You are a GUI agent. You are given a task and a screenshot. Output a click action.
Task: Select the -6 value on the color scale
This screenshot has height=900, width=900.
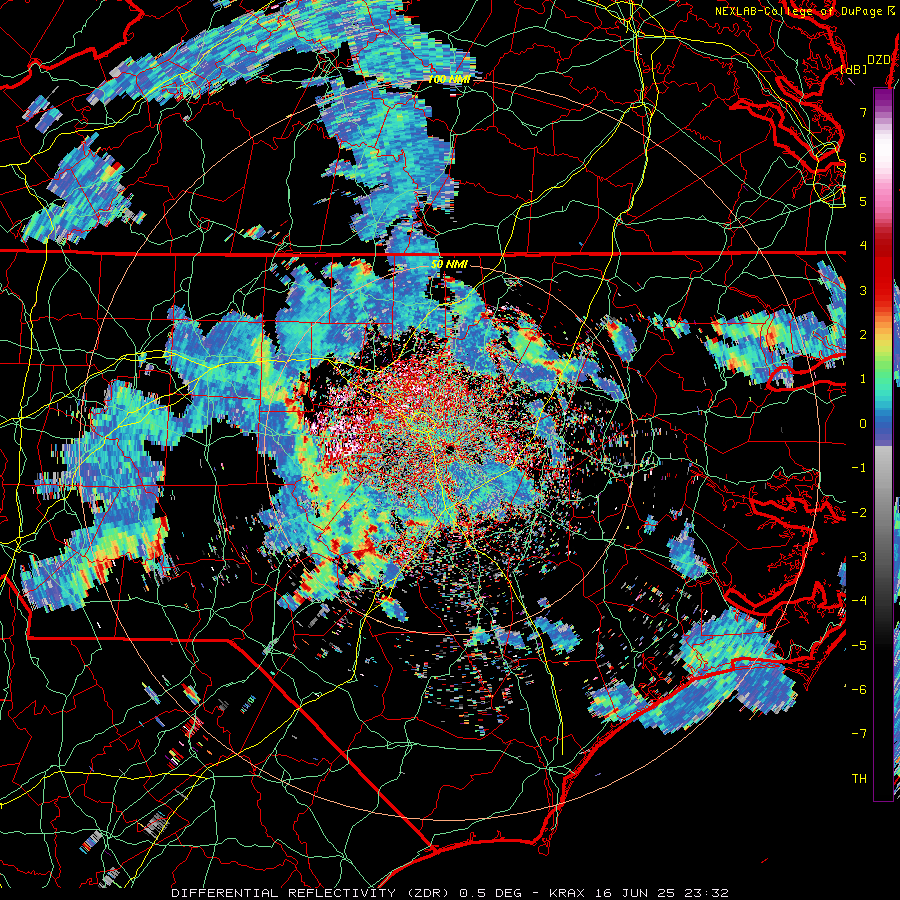859,689
